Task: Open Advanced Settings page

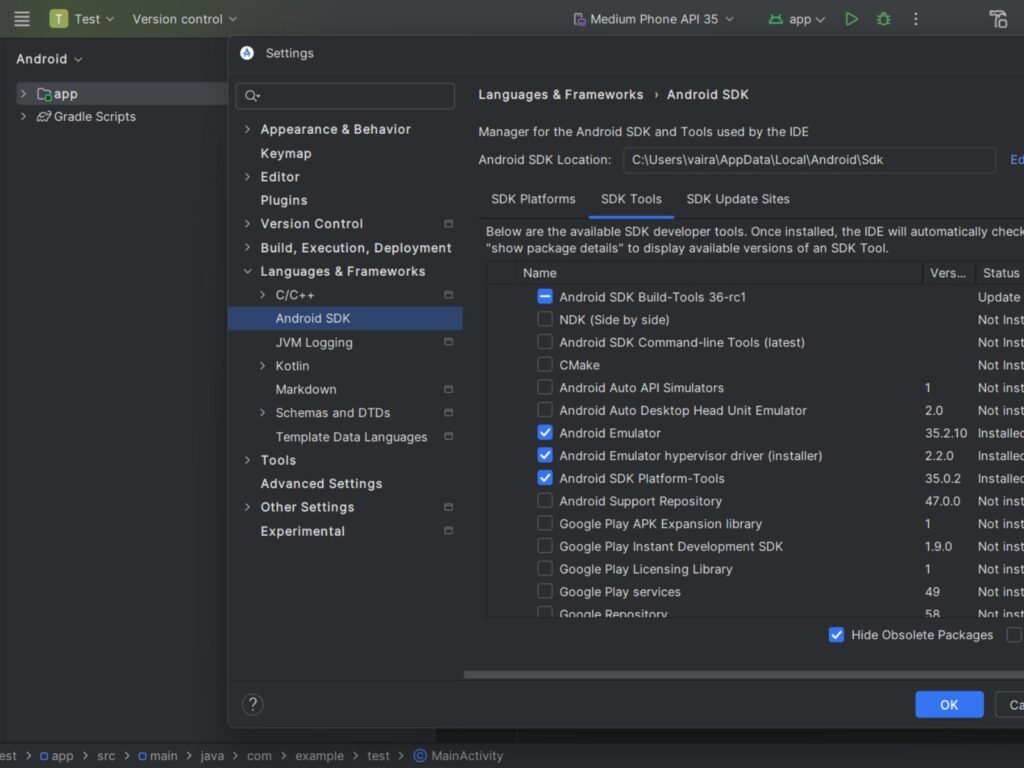Action: click(x=321, y=484)
